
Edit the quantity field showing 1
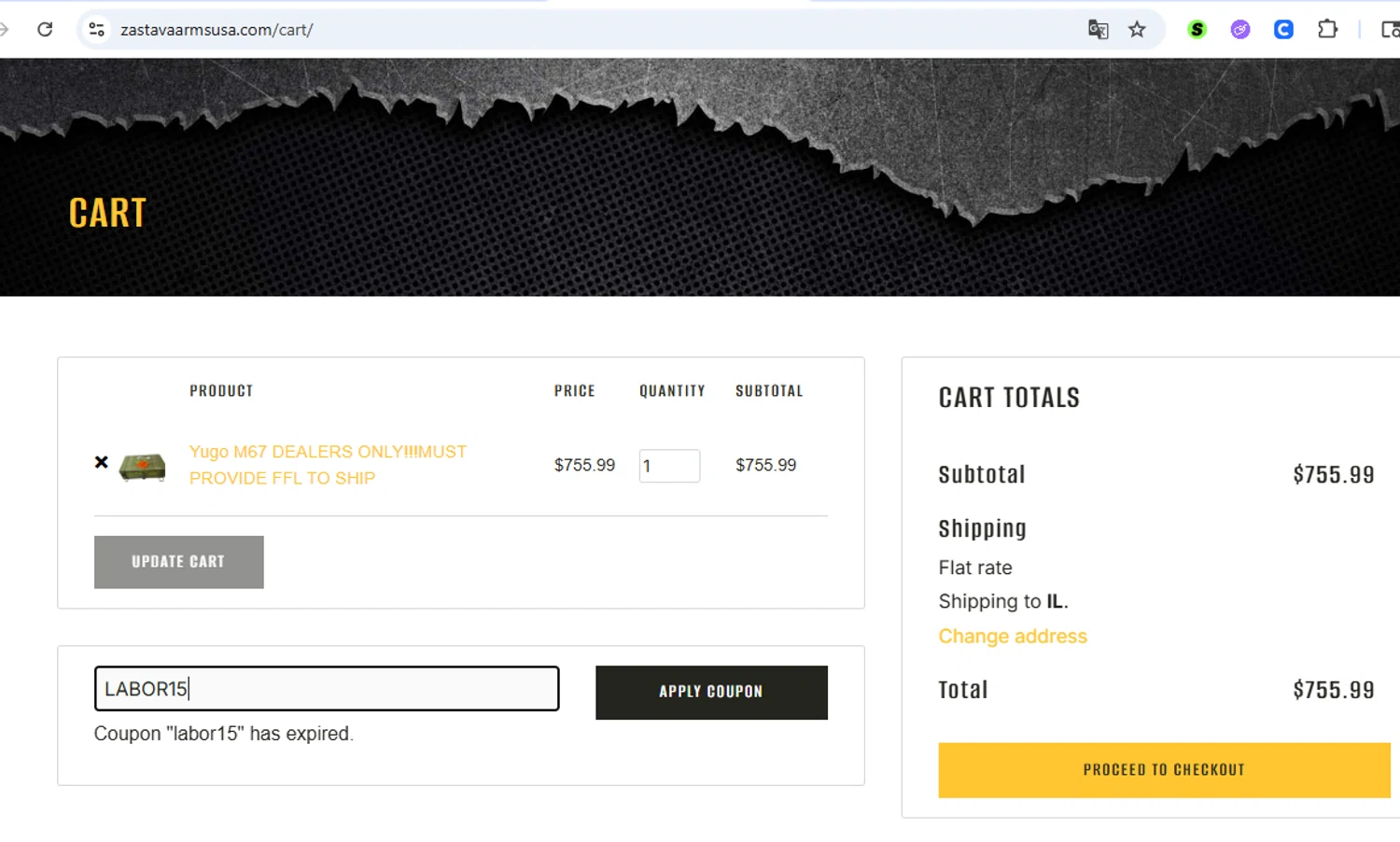669,466
